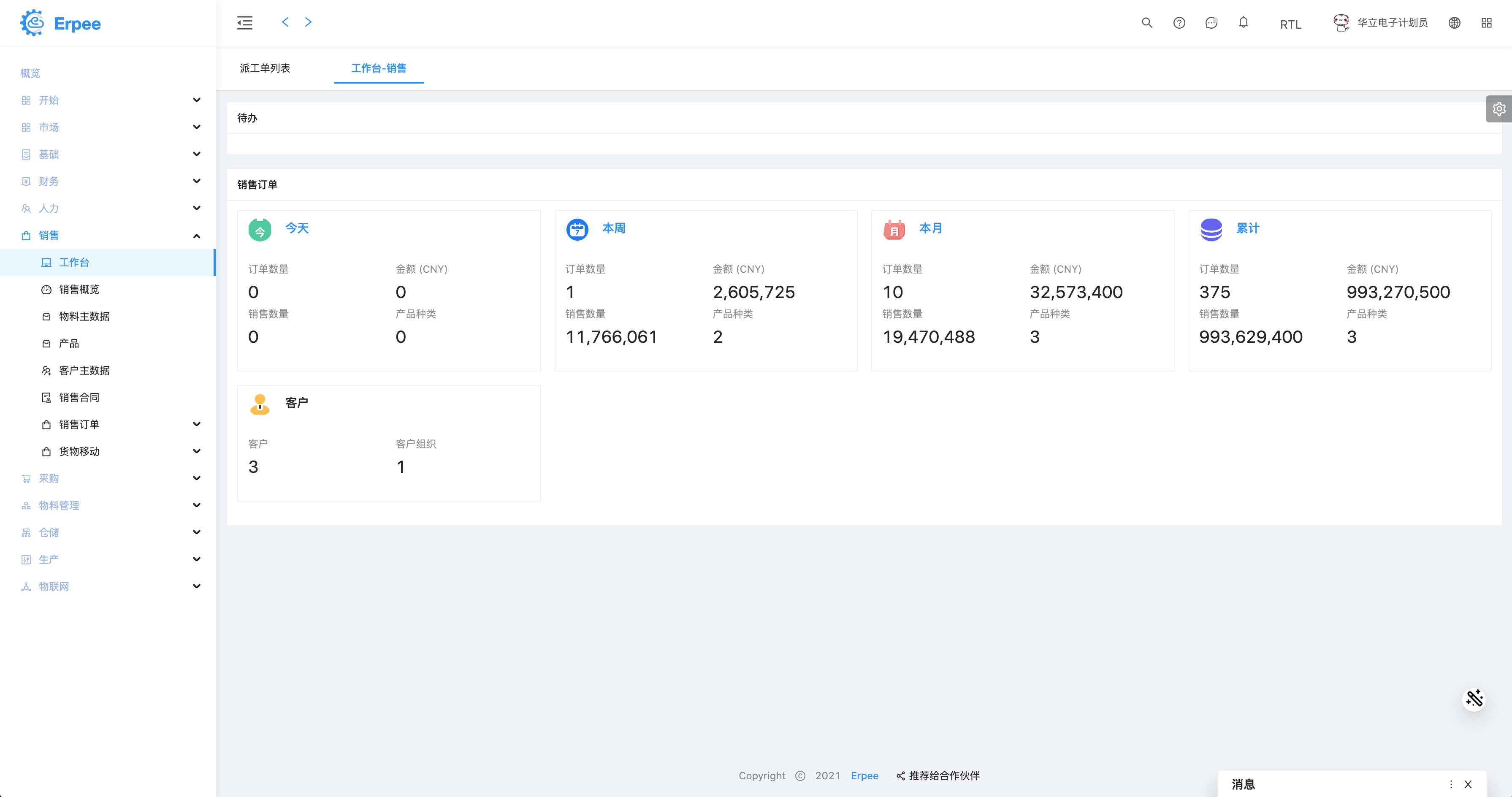Open the chat messages icon
The width and height of the screenshot is (1512, 797).
(x=1211, y=23)
